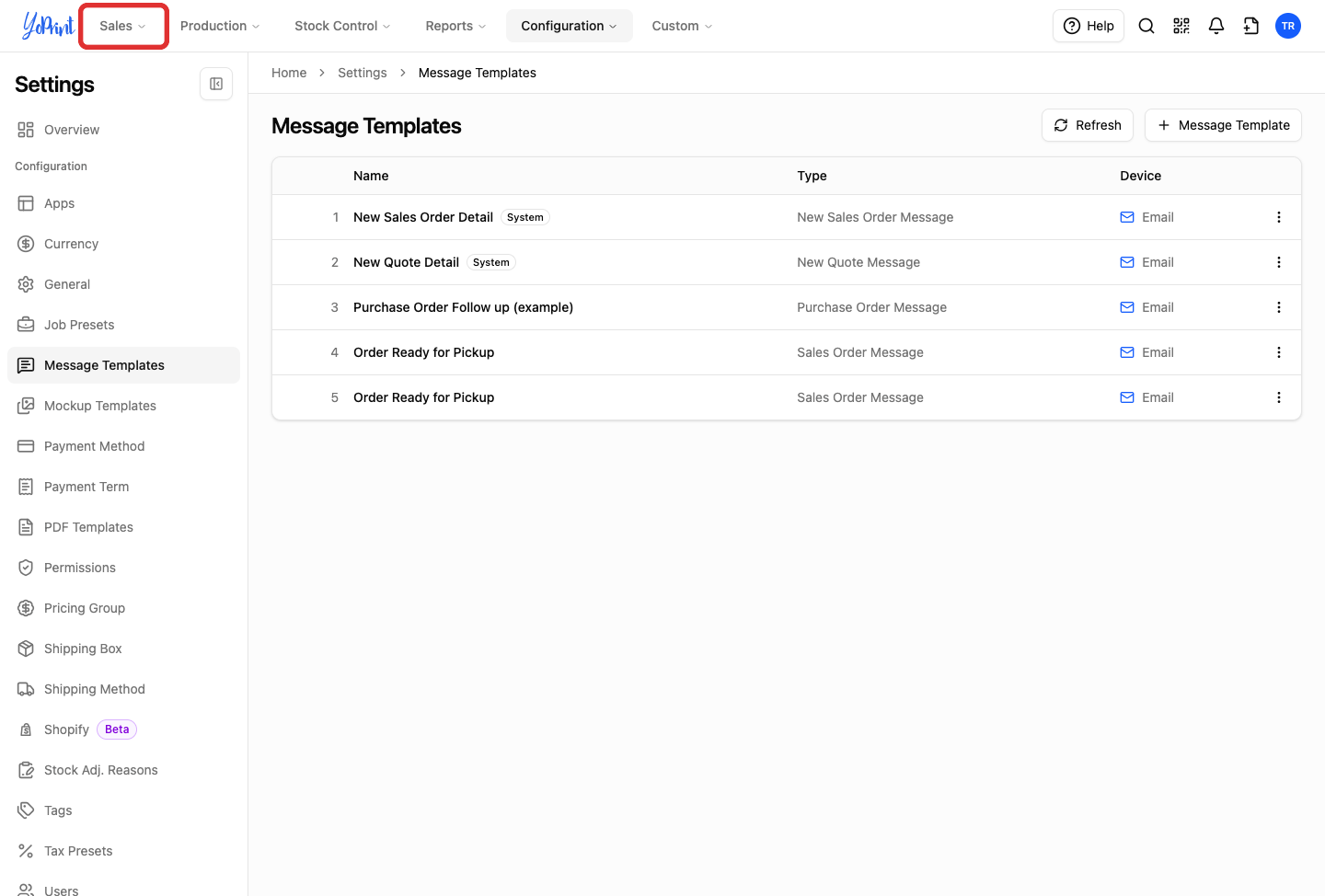This screenshot has height=896, width=1325.
Task: Open the TR user avatar menu
Action: pyautogui.click(x=1288, y=26)
